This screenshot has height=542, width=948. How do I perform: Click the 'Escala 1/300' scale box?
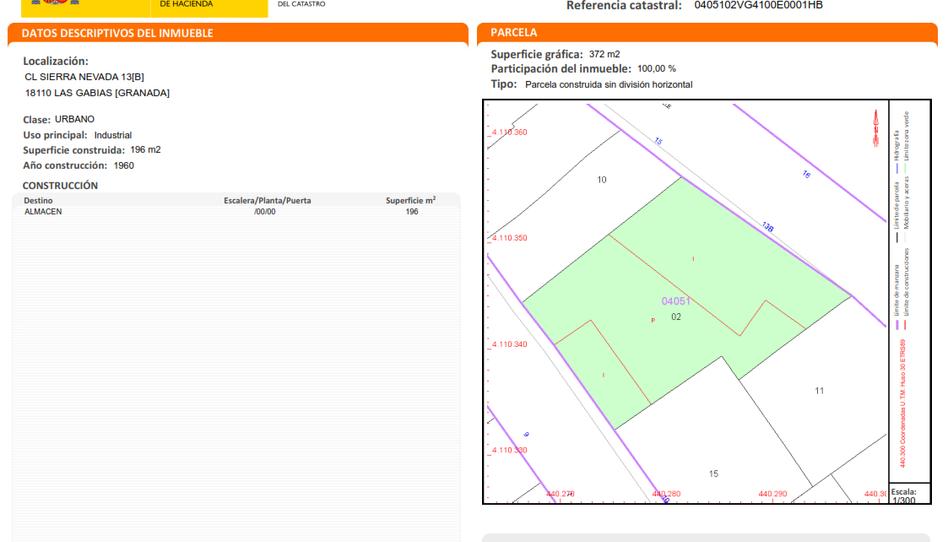[x=903, y=495]
